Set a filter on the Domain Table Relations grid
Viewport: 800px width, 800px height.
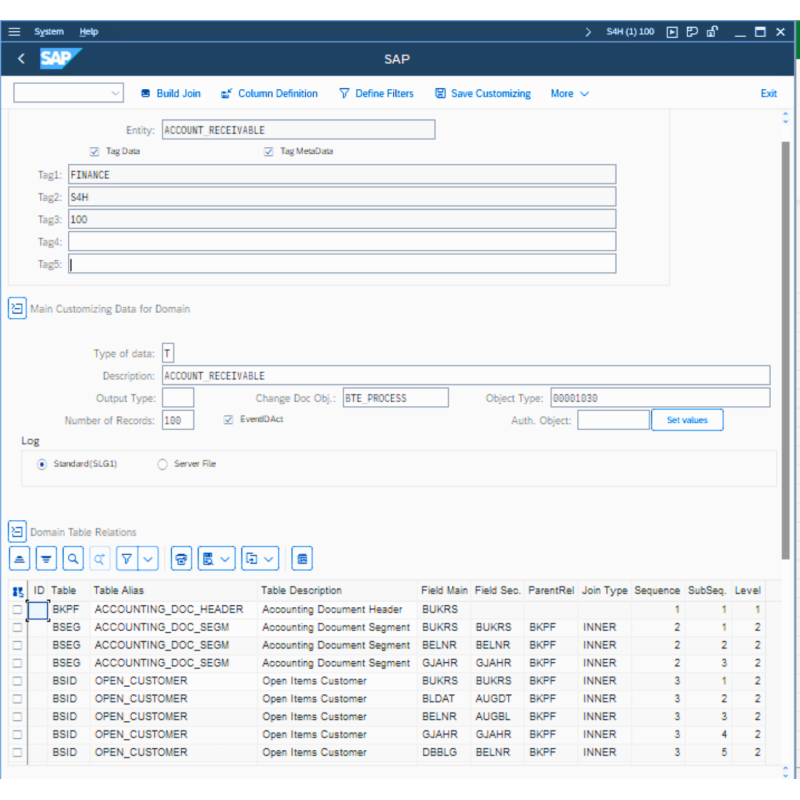[x=127, y=558]
